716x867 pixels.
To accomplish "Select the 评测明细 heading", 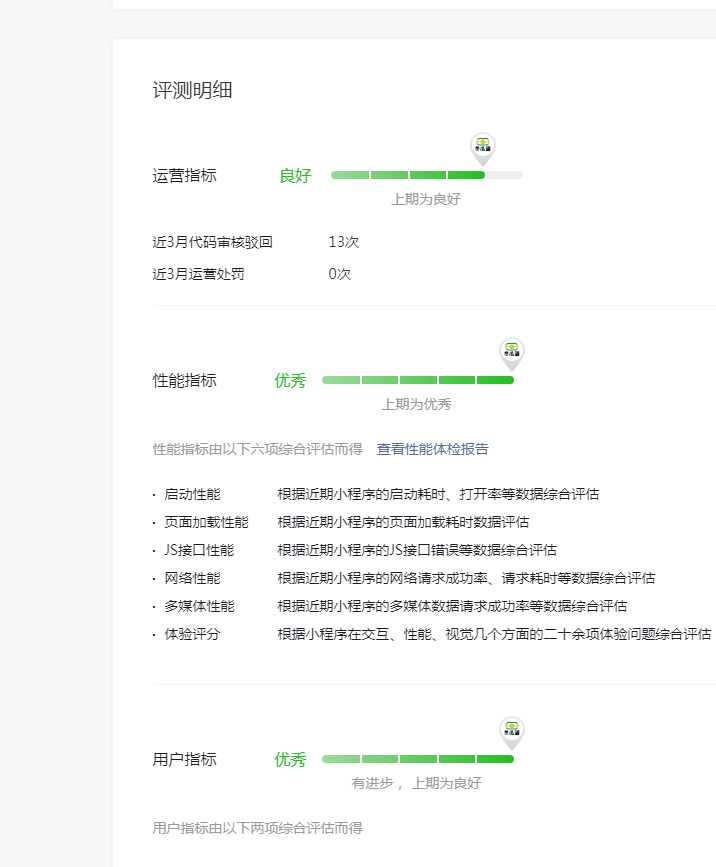I will (192, 90).
